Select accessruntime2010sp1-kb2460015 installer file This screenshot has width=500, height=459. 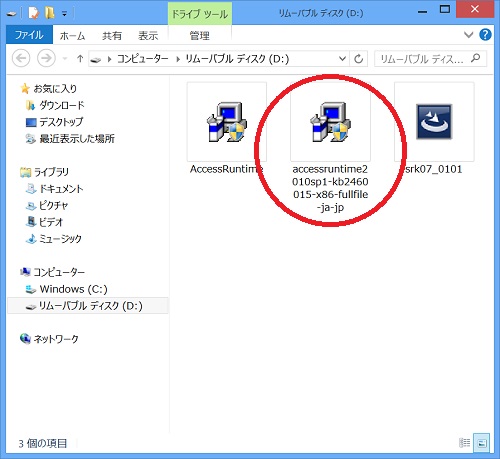coord(330,147)
